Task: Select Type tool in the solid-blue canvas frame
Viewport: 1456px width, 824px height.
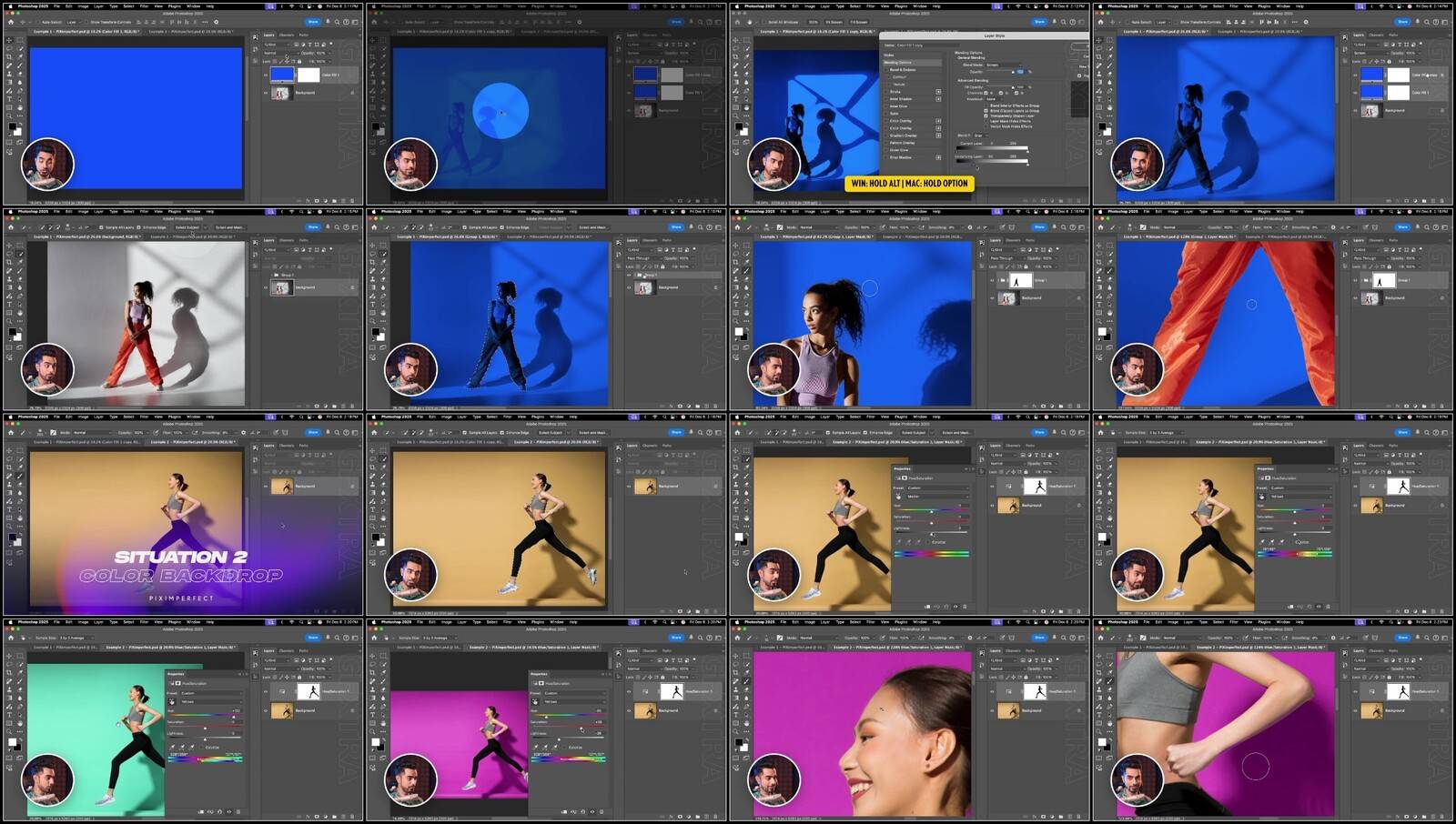Action: 9,101
